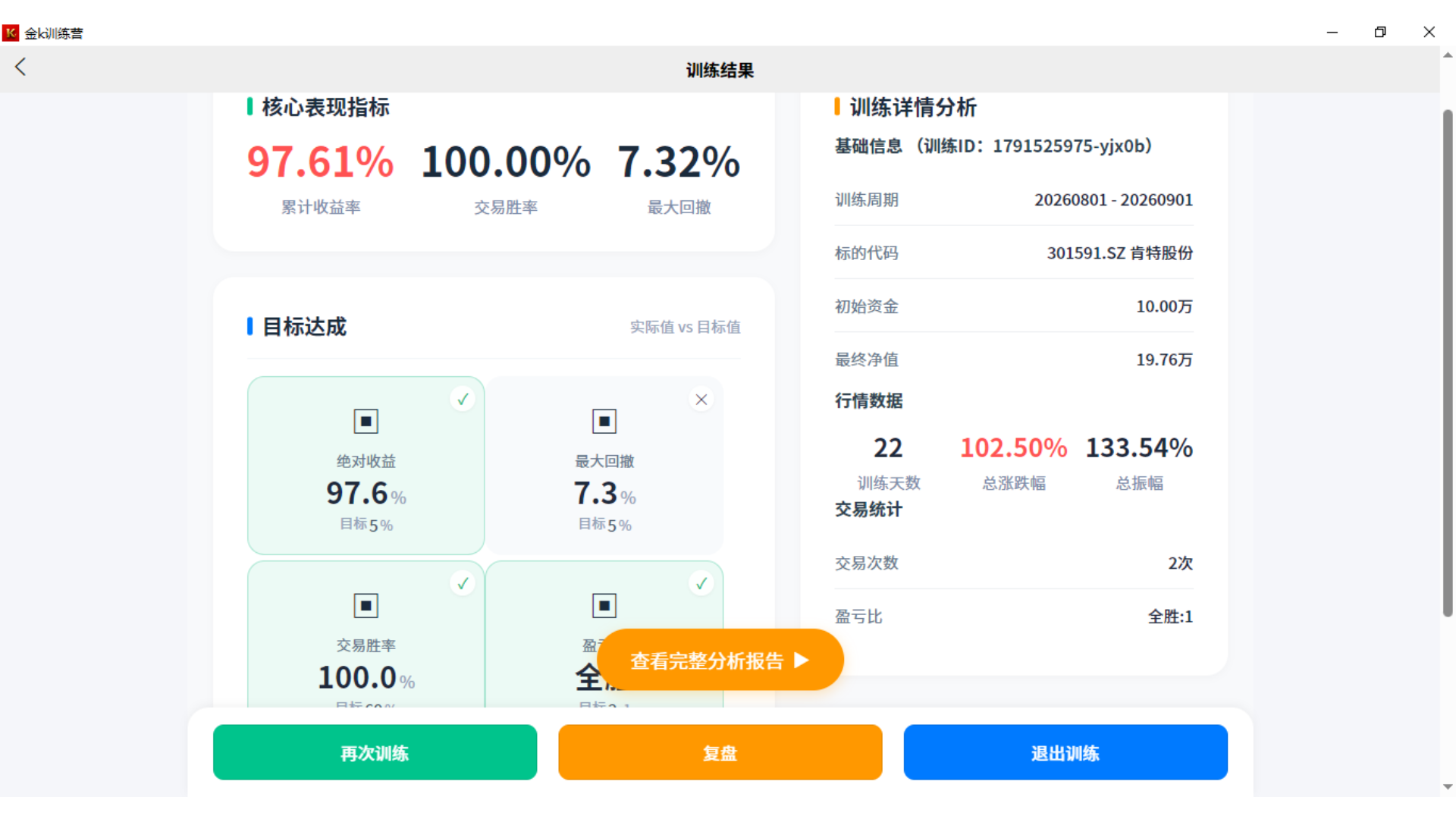Click the final net value 19.76万

click(x=1164, y=359)
